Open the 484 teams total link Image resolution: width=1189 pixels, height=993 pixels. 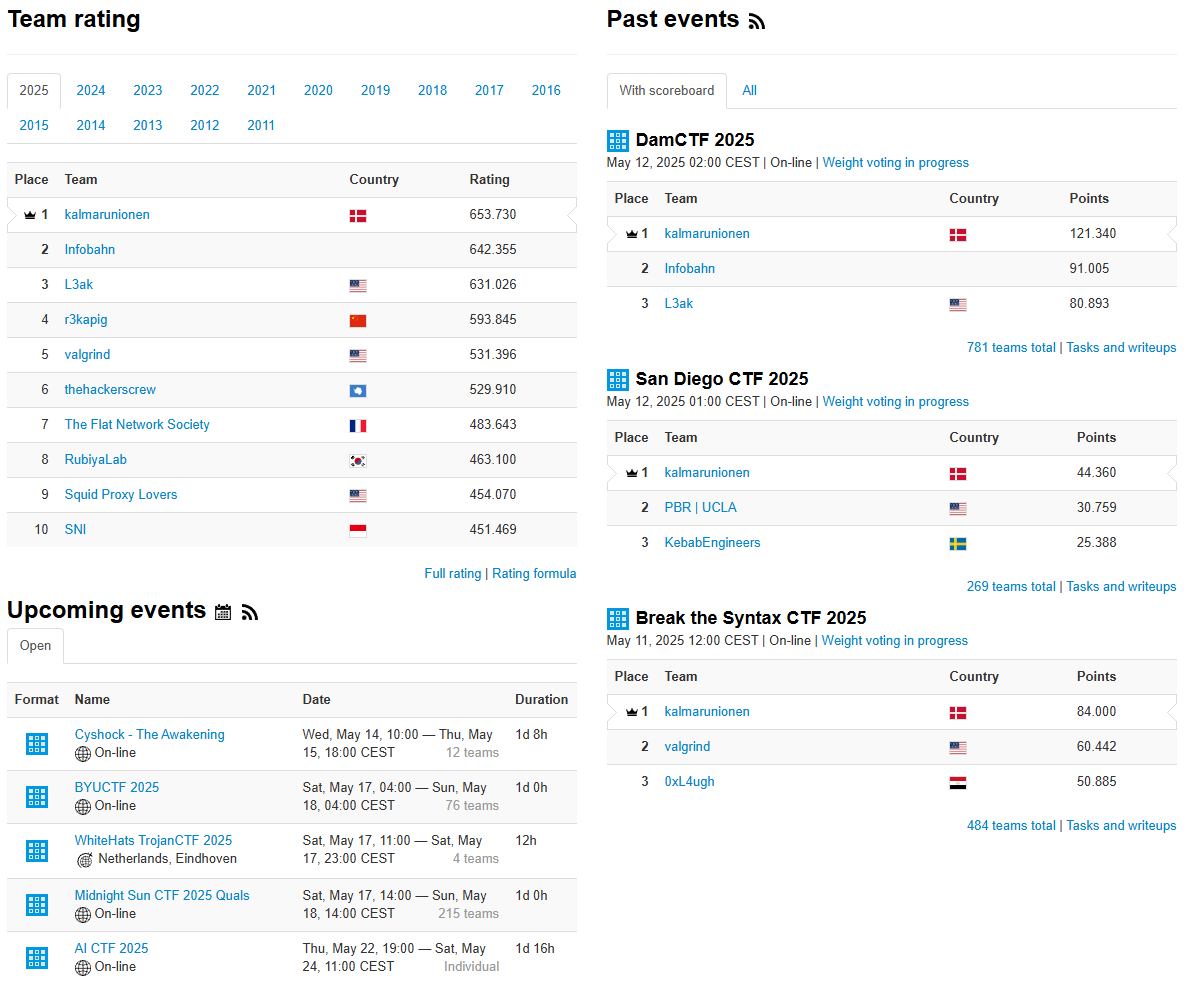1011,825
